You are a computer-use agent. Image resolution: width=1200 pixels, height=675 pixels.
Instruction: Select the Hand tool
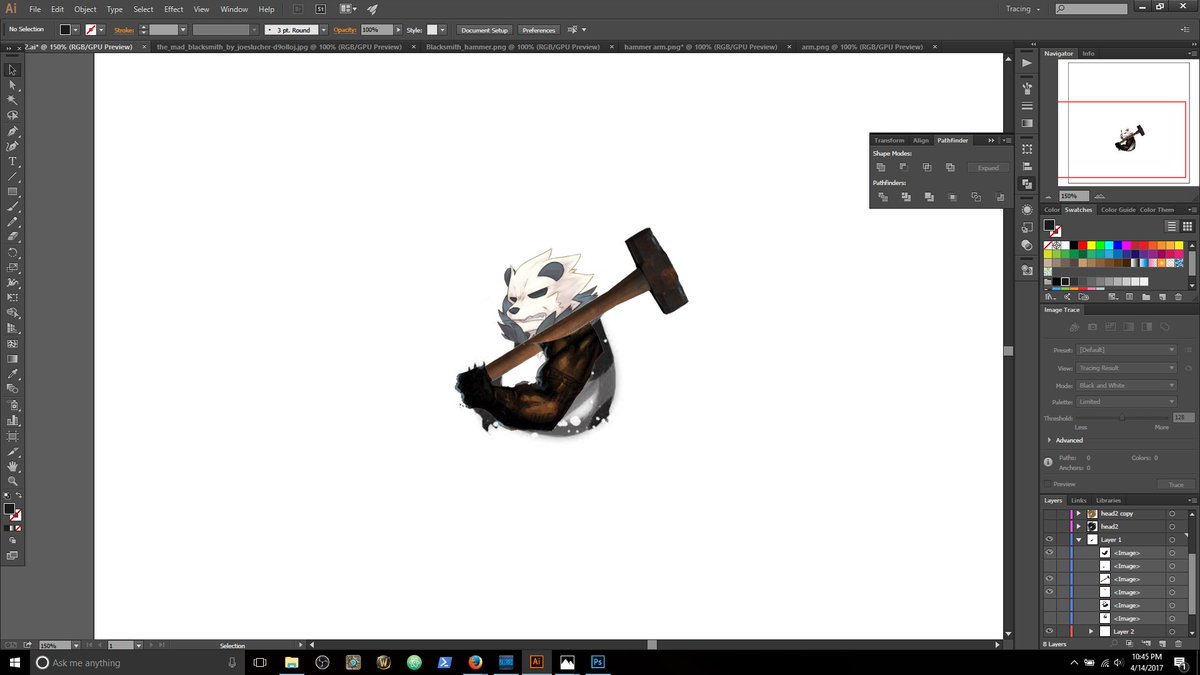click(12, 466)
